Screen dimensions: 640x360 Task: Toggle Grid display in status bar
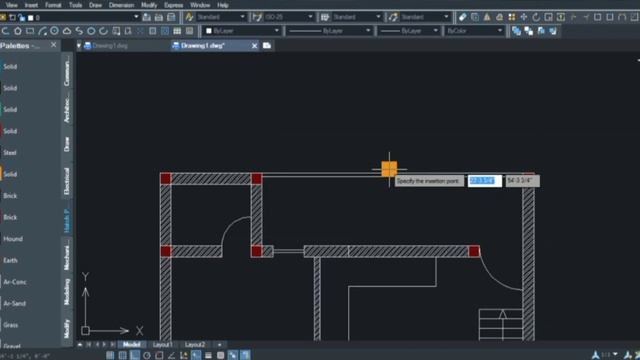click(x=122, y=355)
